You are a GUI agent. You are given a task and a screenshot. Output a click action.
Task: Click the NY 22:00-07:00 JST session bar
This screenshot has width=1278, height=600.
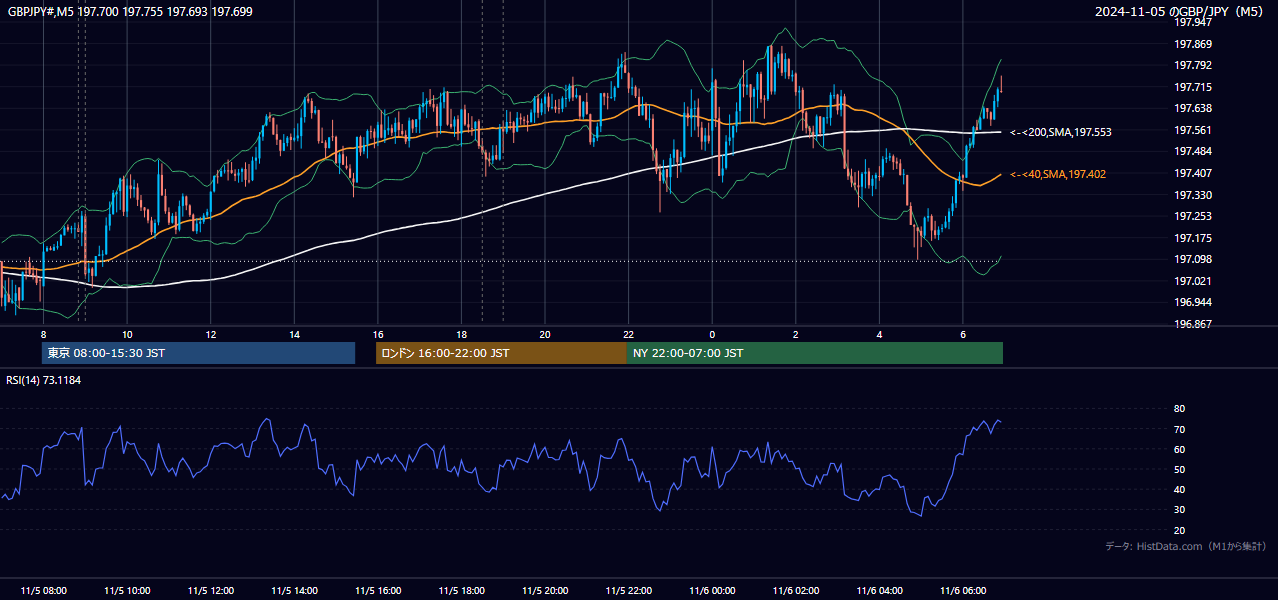pyautogui.click(x=815, y=353)
